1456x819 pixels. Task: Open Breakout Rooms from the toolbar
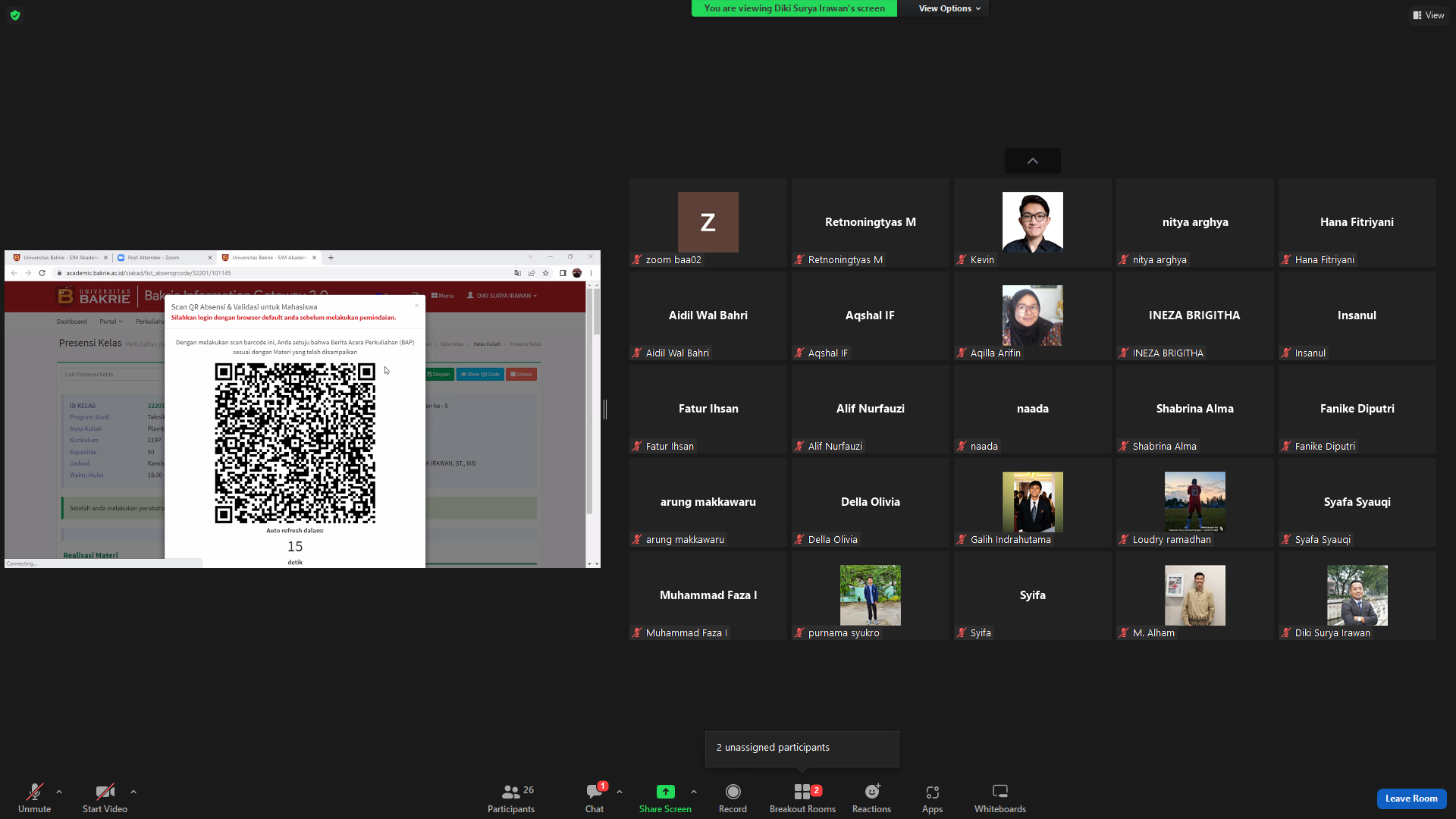coord(802,799)
